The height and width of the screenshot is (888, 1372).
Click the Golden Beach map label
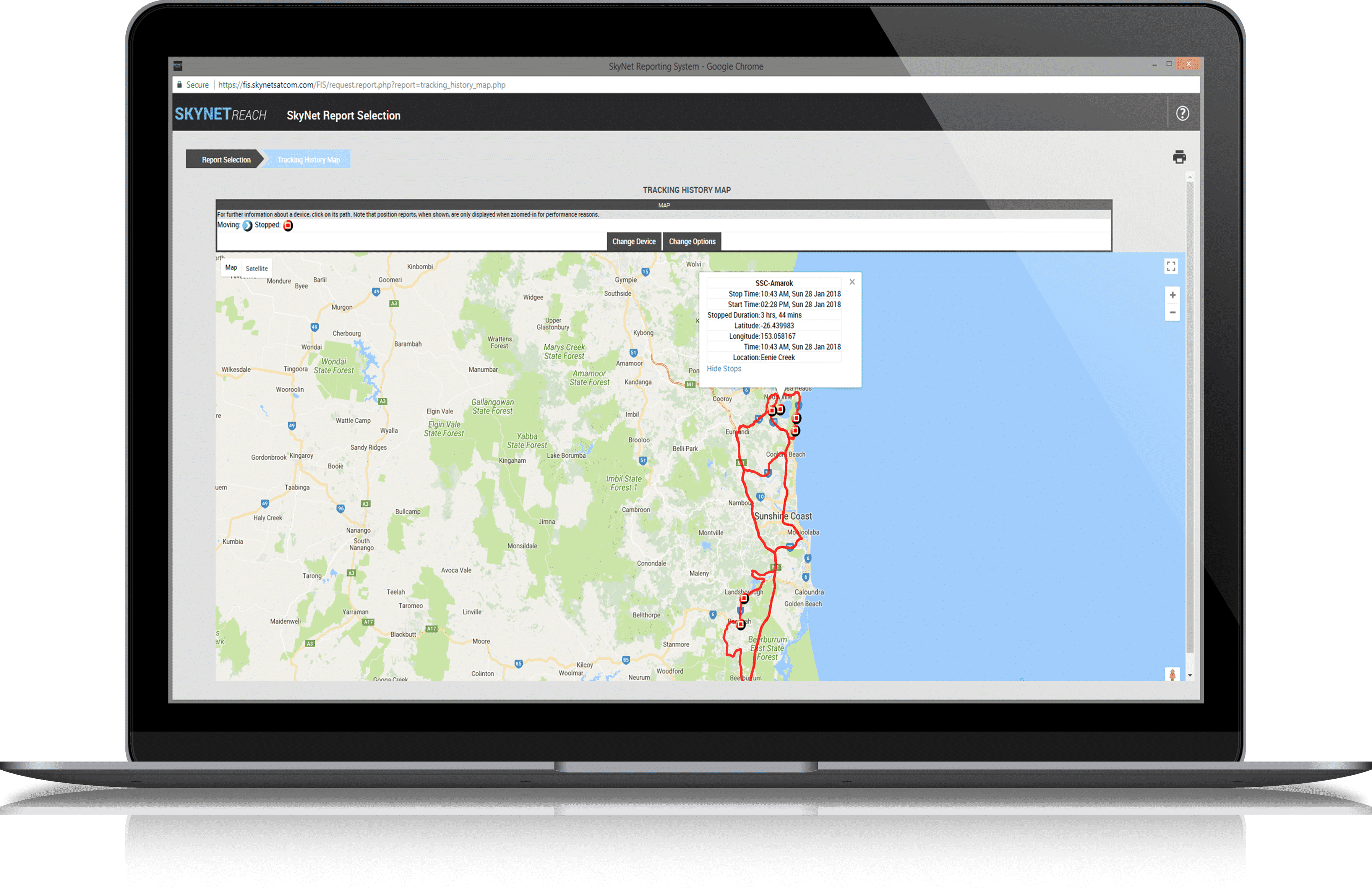pos(803,604)
